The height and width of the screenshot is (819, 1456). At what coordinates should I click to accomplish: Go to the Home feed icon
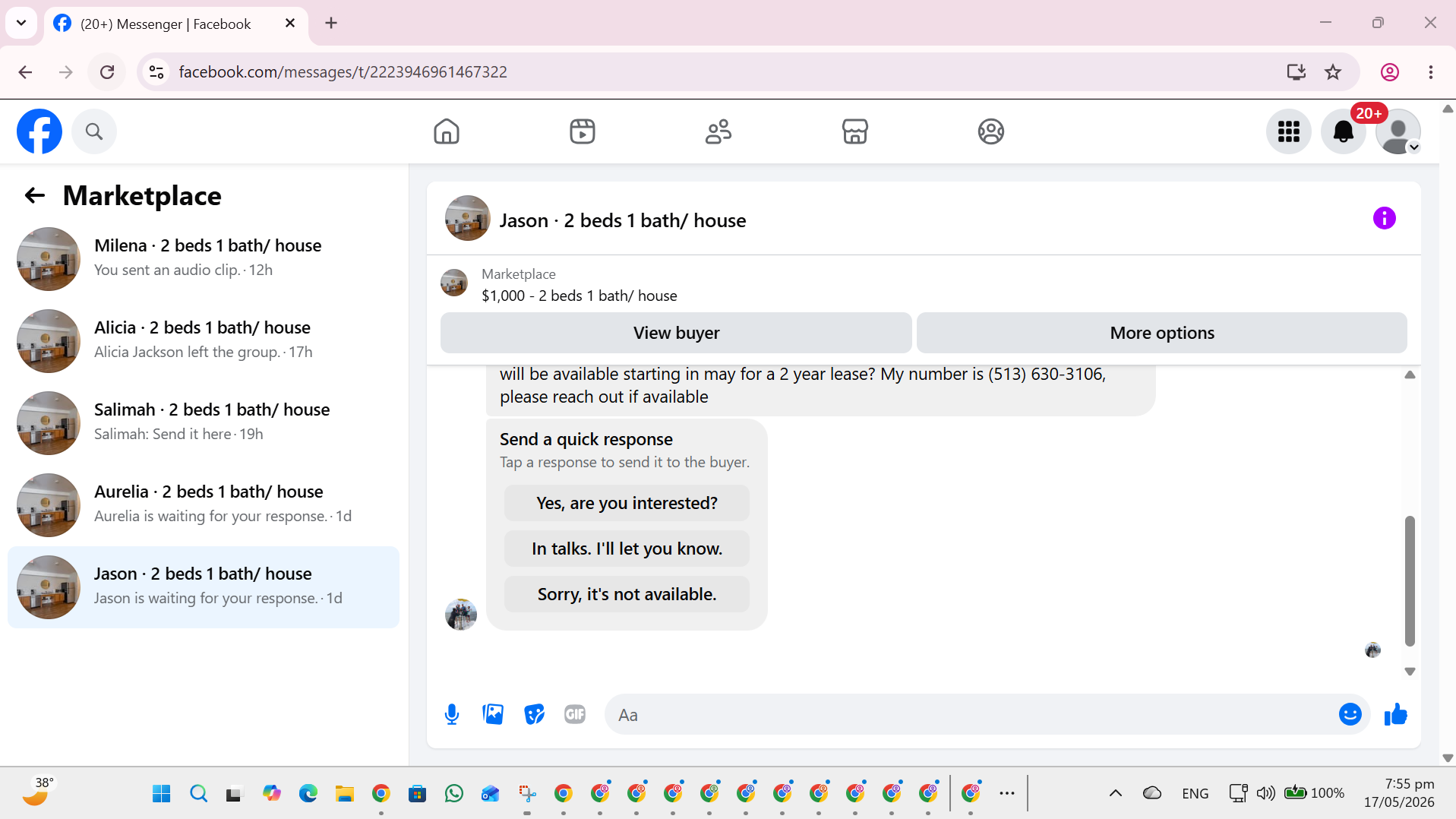click(x=447, y=131)
